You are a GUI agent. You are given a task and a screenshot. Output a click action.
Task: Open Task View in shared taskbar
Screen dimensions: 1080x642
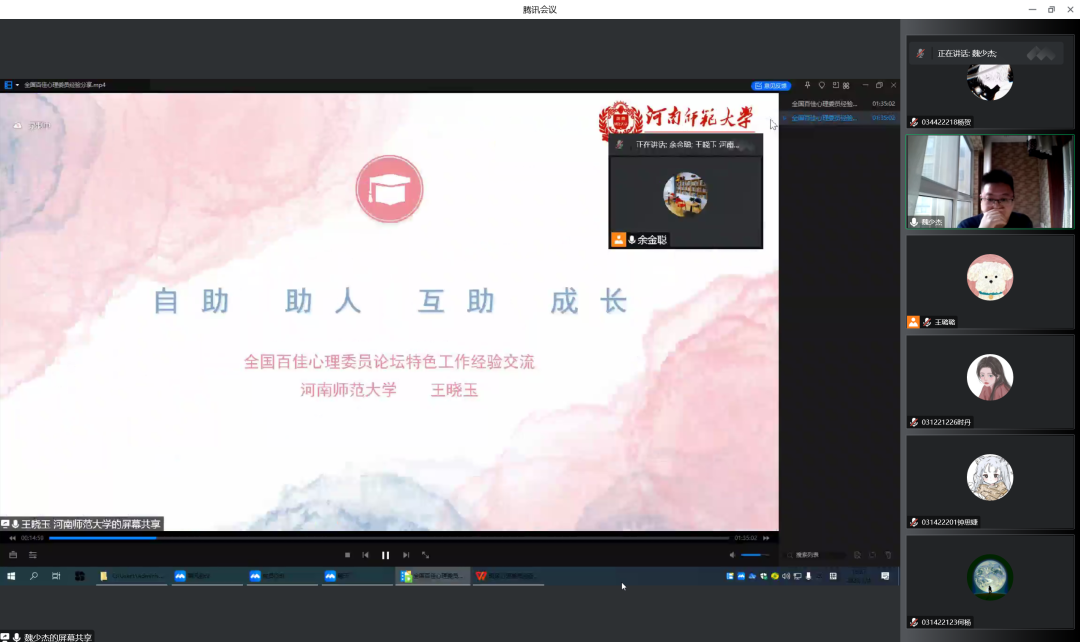[x=56, y=576]
